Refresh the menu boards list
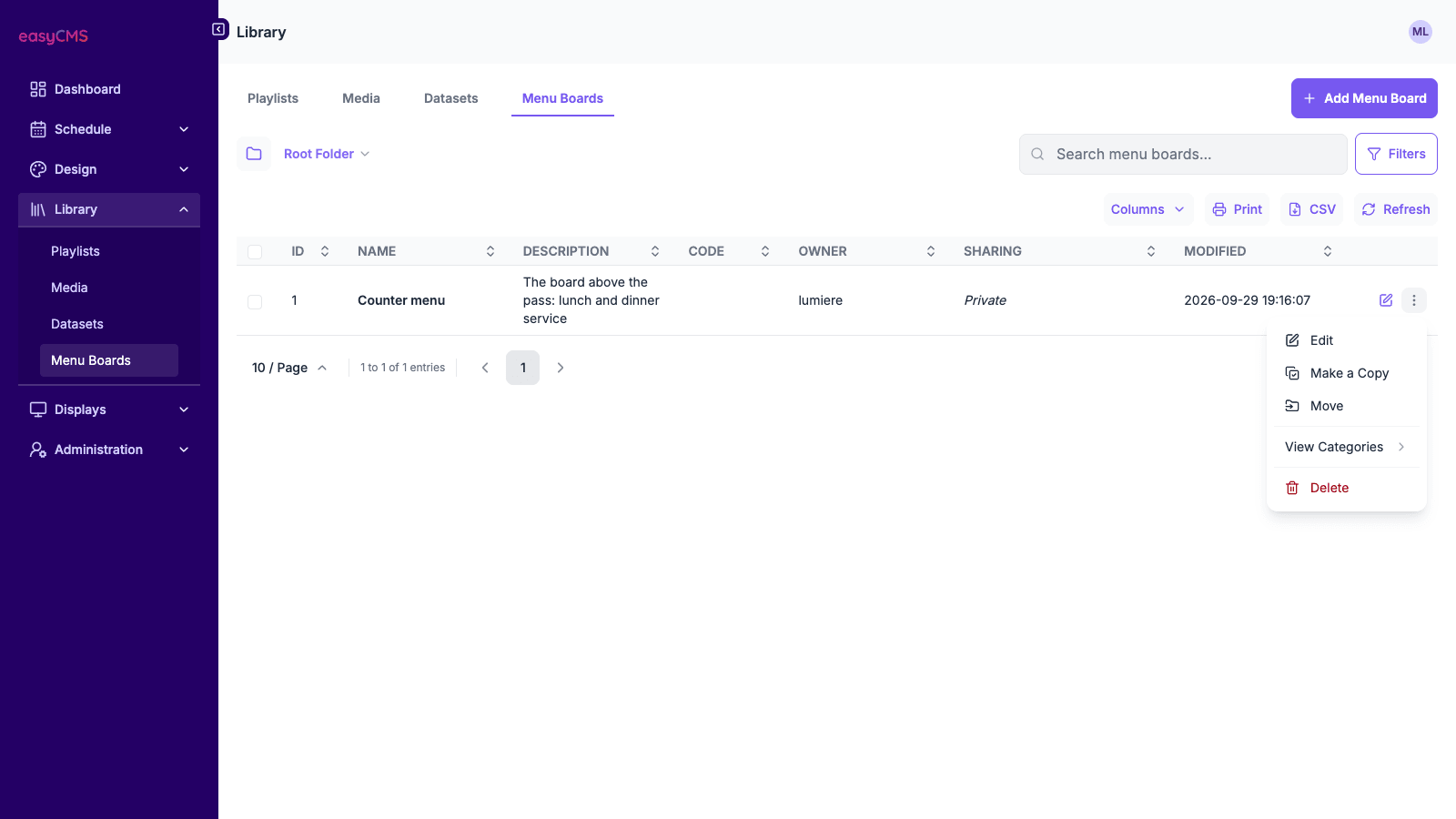This screenshot has width=1456, height=819. click(1395, 209)
